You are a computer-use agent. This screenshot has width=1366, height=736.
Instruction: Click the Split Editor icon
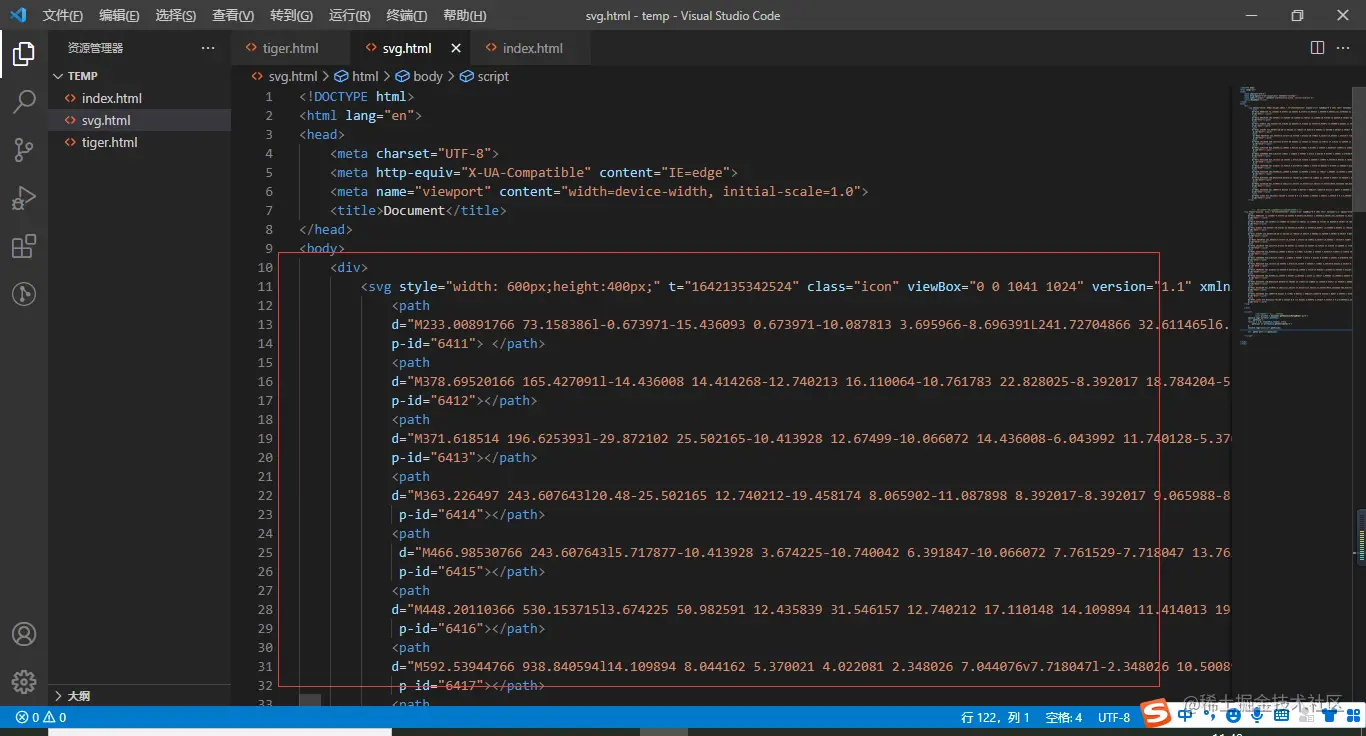pyautogui.click(x=1317, y=48)
